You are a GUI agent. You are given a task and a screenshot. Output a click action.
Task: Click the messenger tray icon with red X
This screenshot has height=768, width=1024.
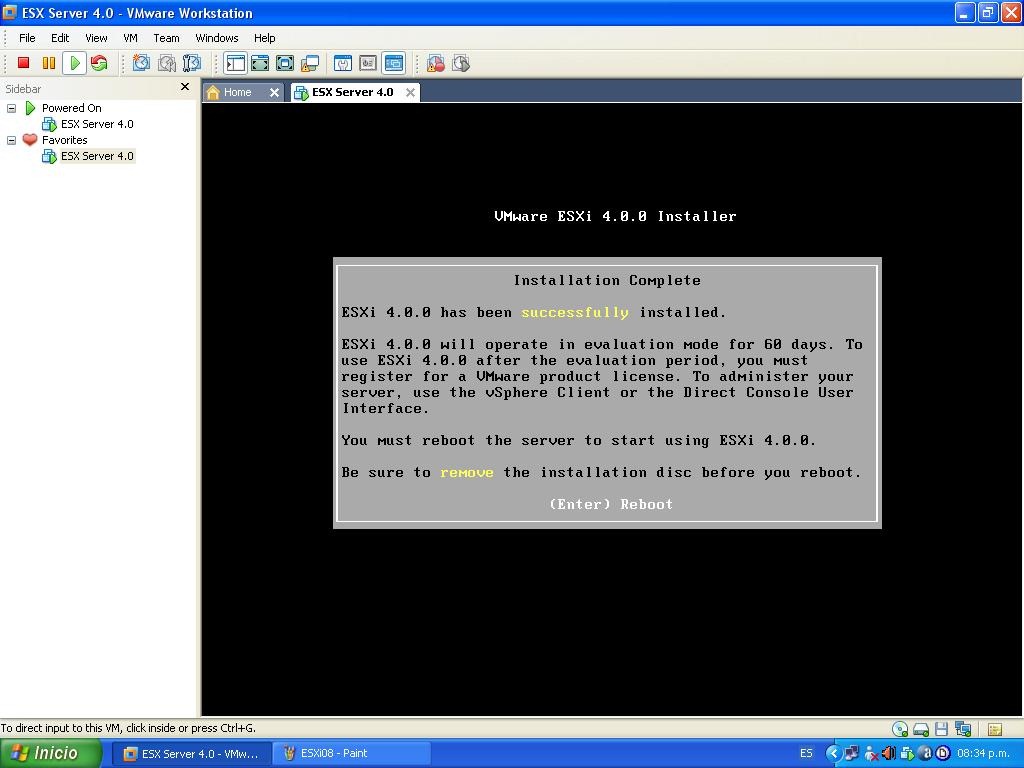(x=871, y=754)
